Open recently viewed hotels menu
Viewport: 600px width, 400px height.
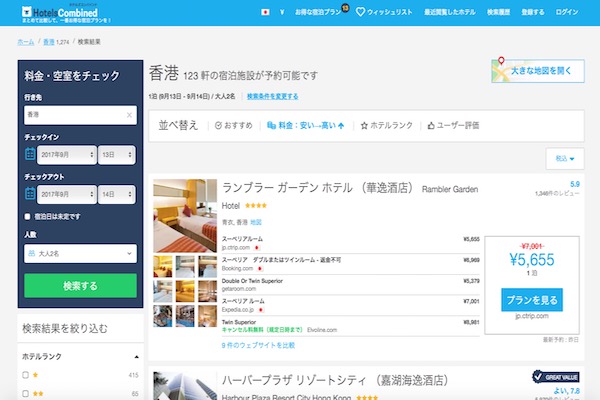tap(450, 12)
